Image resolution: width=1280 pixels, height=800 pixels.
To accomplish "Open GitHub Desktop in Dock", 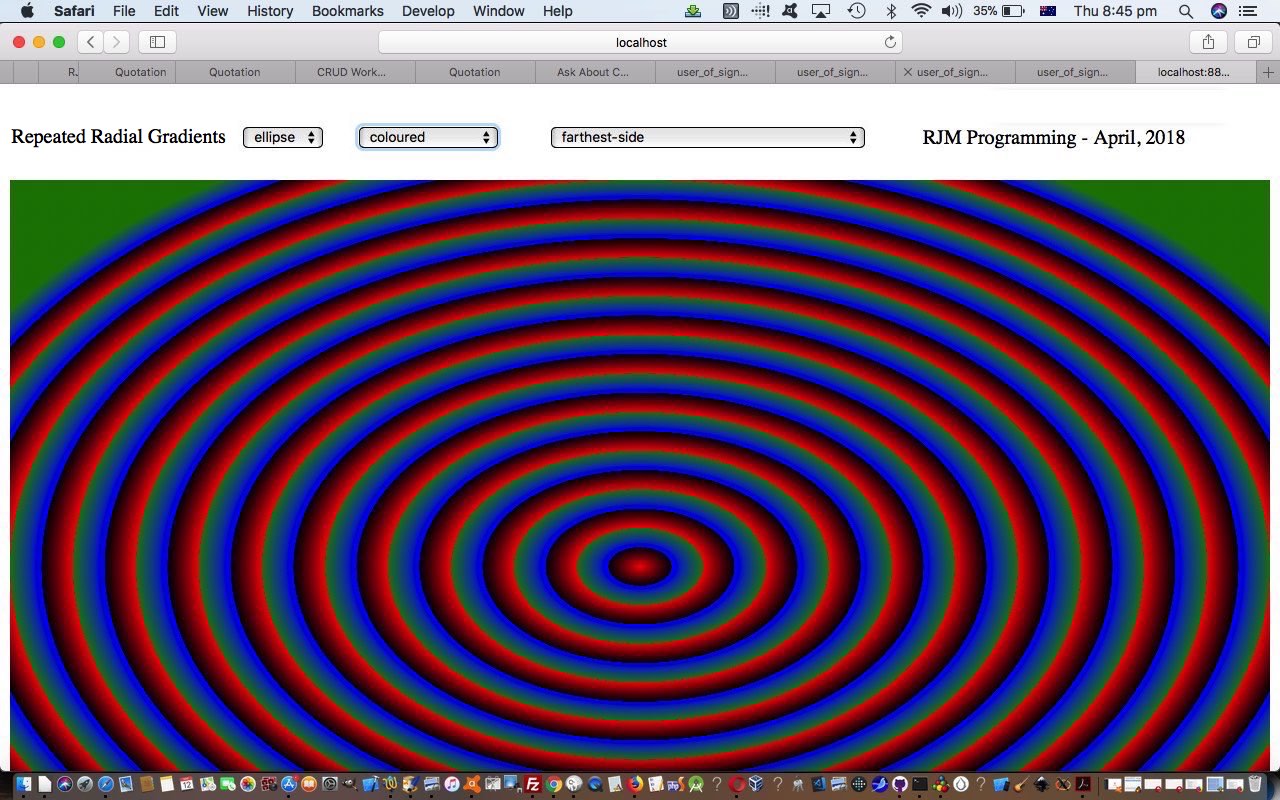I will [x=900, y=784].
